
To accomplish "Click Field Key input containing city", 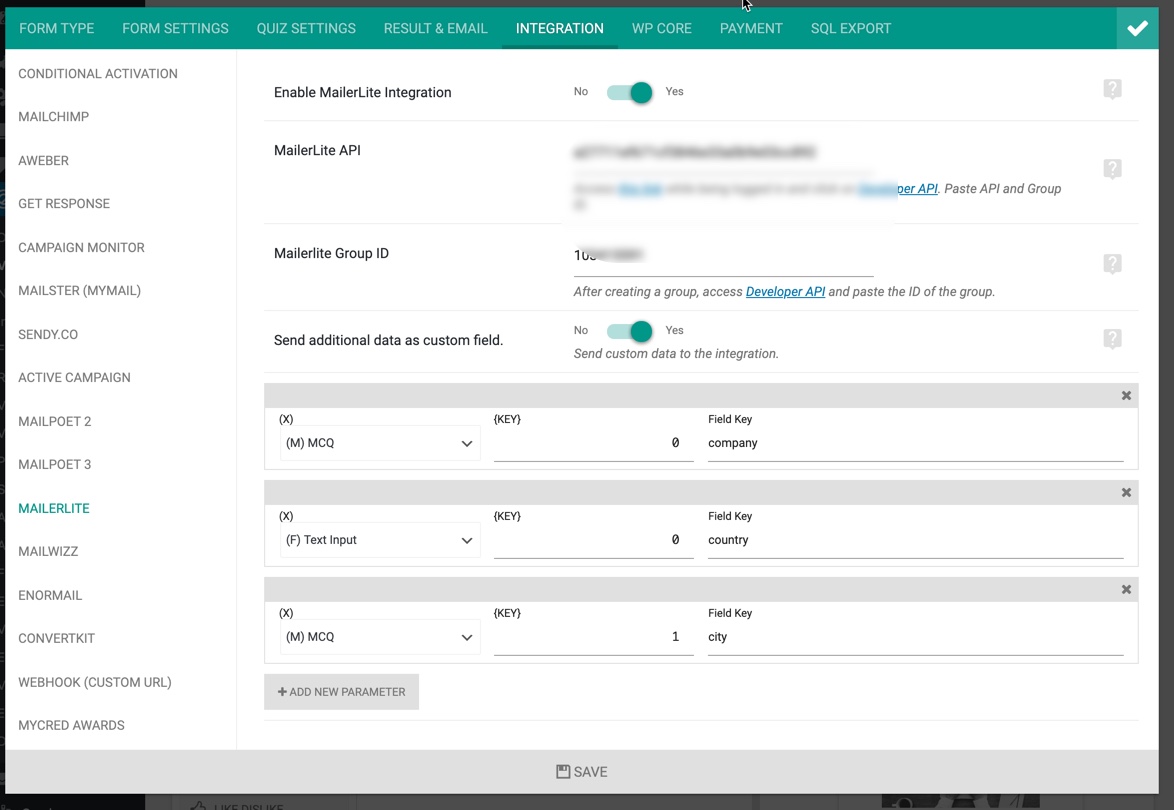I will pyautogui.click(x=915, y=637).
